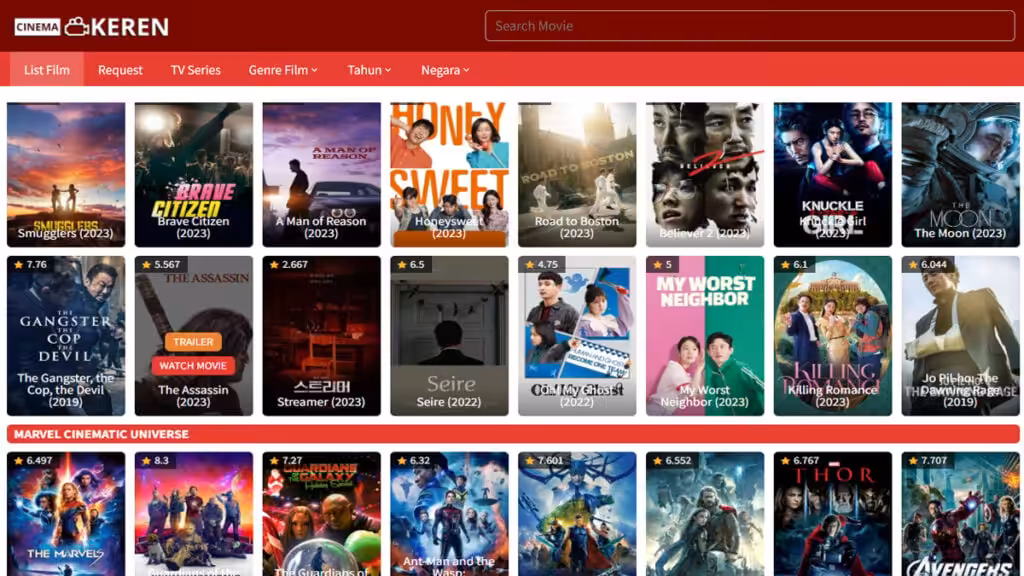The width and height of the screenshot is (1024, 576).
Task: Open the Request menu item
Action: tap(120, 70)
